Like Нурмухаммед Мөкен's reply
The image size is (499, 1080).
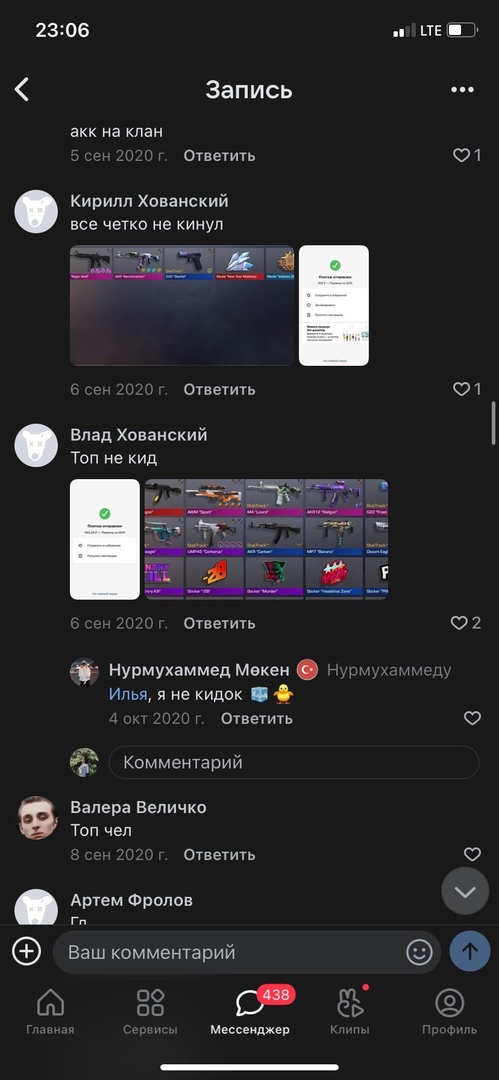tap(472, 718)
